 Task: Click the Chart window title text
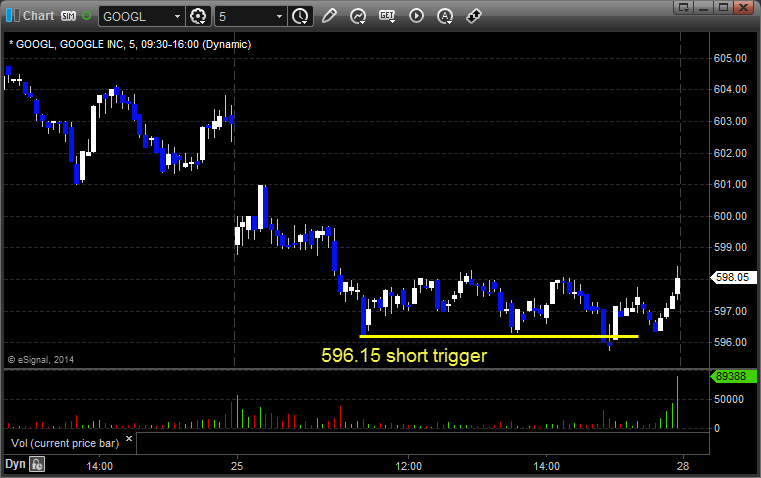click(x=38, y=16)
